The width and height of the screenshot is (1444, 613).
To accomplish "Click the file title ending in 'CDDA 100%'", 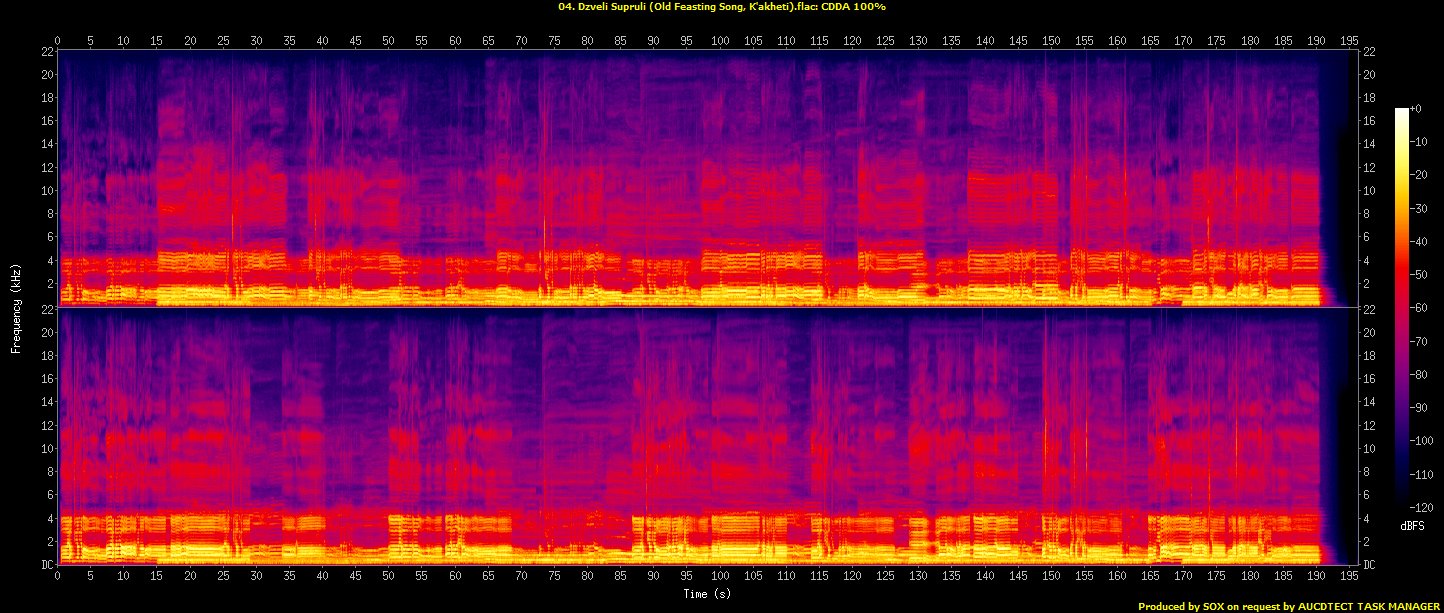I will pyautogui.click(x=722, y=6).
